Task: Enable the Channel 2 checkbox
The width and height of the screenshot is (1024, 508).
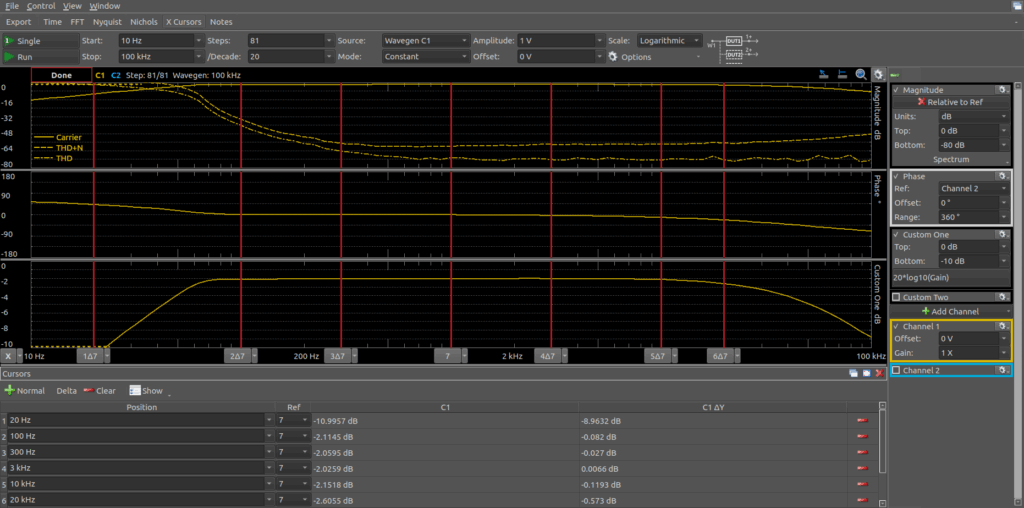Action: pyautogui.click(x=896, y=371)
